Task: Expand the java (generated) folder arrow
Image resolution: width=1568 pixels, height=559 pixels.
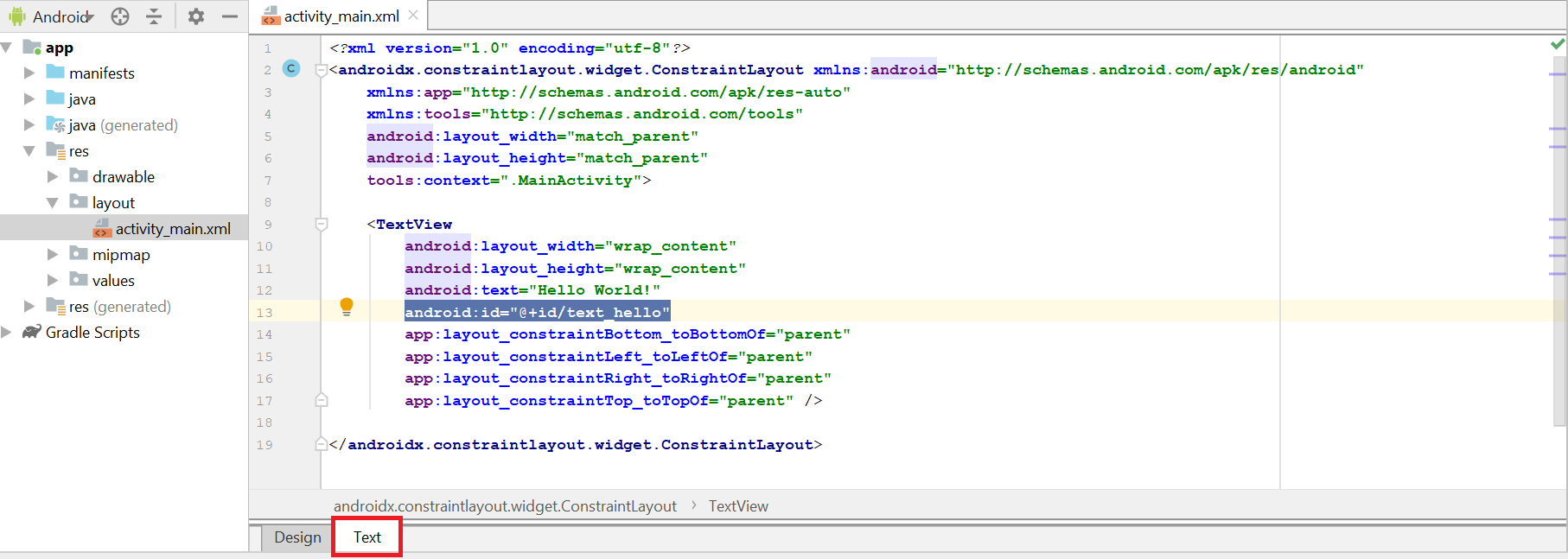Action: pos(29,125)
